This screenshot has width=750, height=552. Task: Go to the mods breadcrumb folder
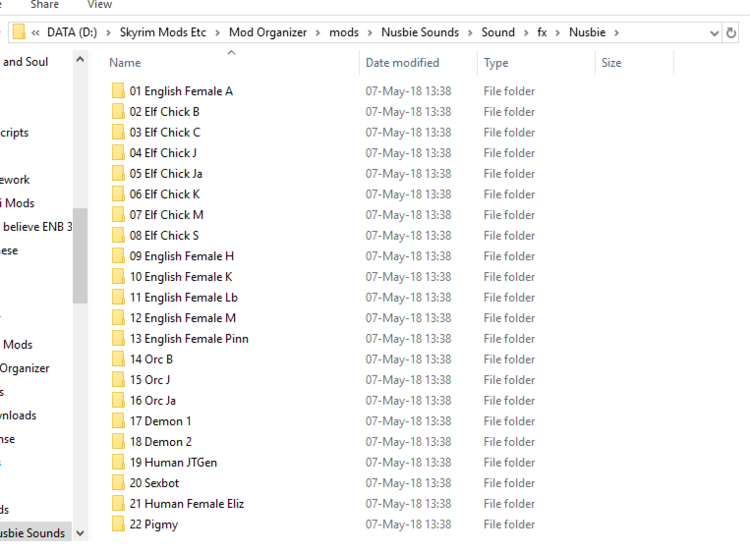[344, 32]
